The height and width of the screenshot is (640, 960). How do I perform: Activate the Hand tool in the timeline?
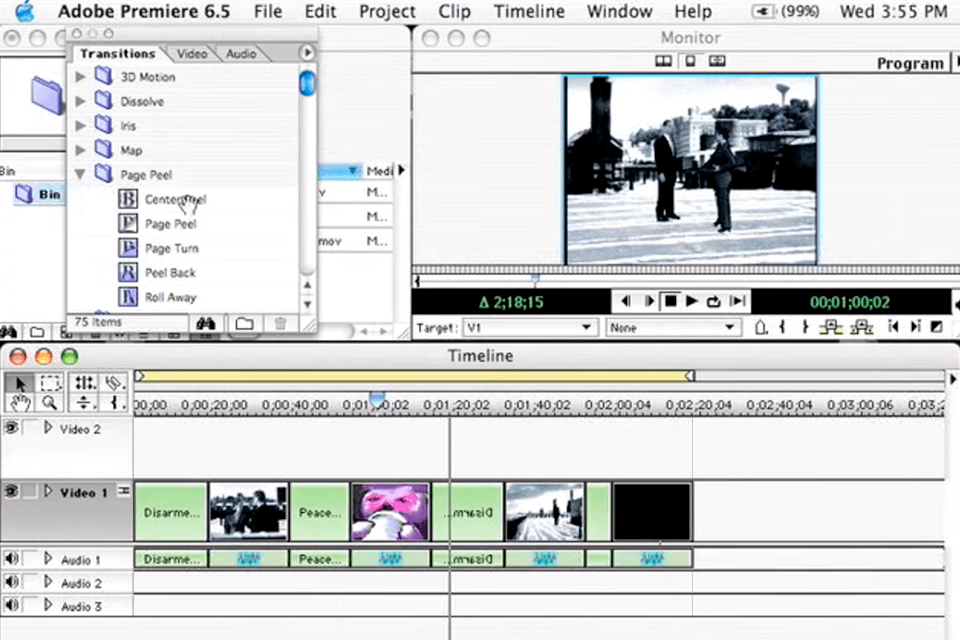(18, 402)
